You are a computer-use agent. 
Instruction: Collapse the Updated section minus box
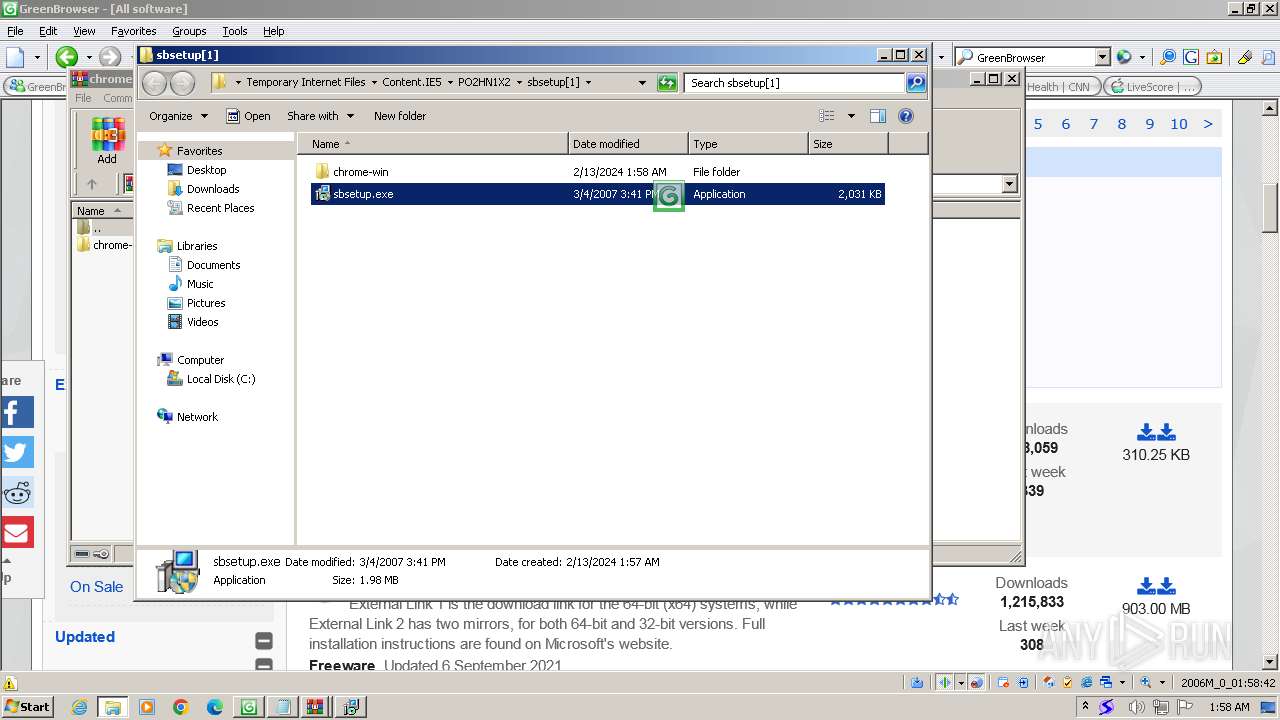[x=264, y=641]
